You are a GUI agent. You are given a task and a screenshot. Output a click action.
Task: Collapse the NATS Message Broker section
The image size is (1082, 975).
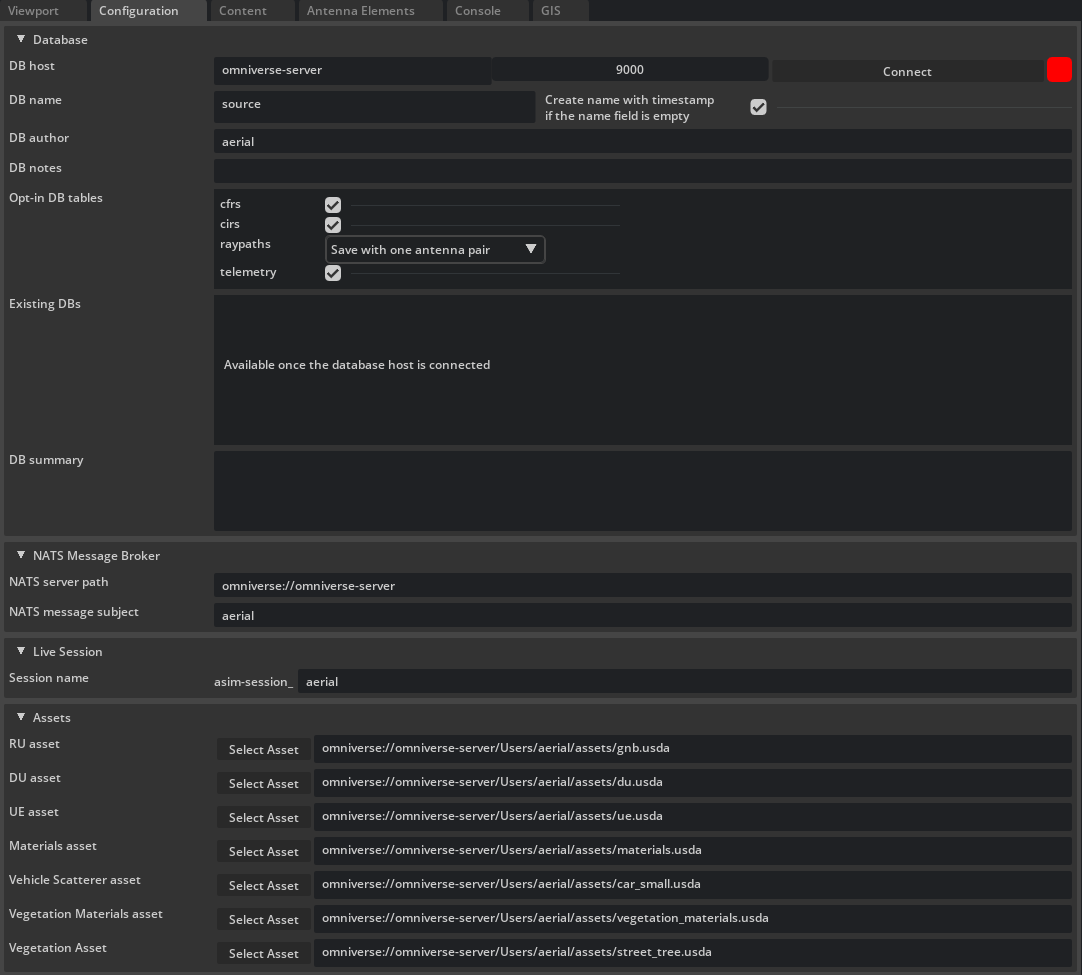click(x=21, y=555)
